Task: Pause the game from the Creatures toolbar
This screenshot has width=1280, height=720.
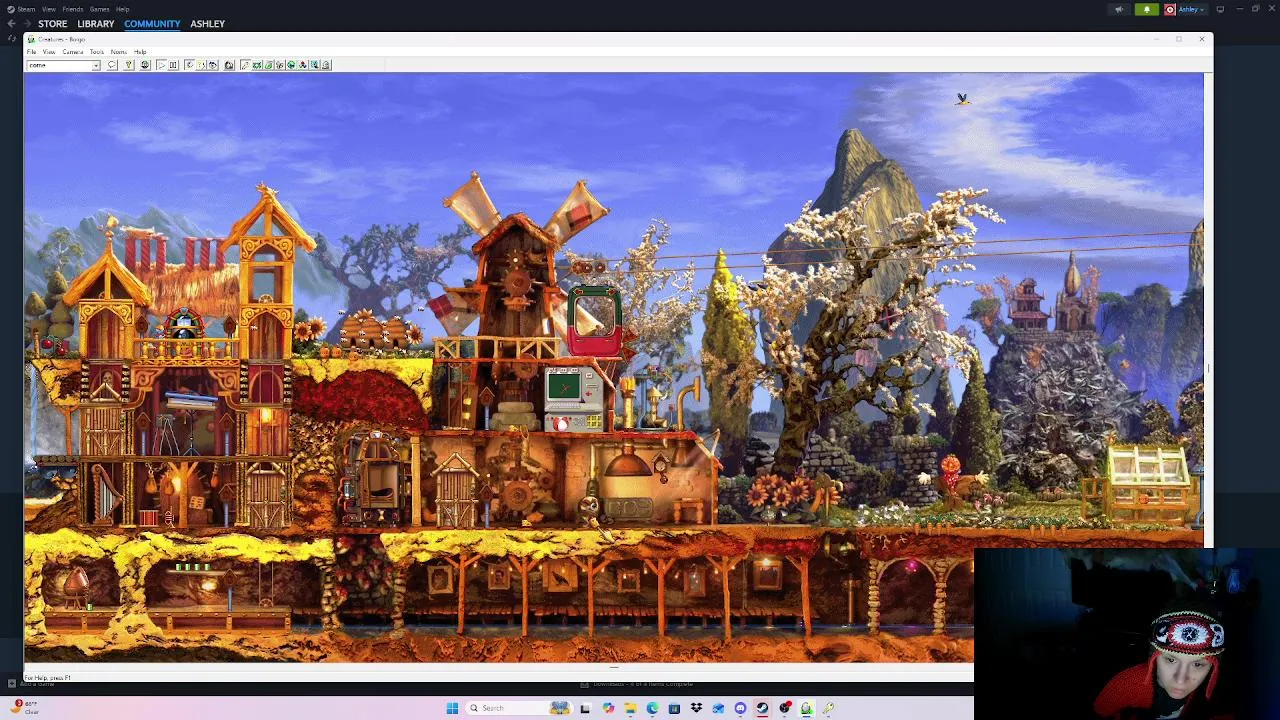Action: pos(173,65)
